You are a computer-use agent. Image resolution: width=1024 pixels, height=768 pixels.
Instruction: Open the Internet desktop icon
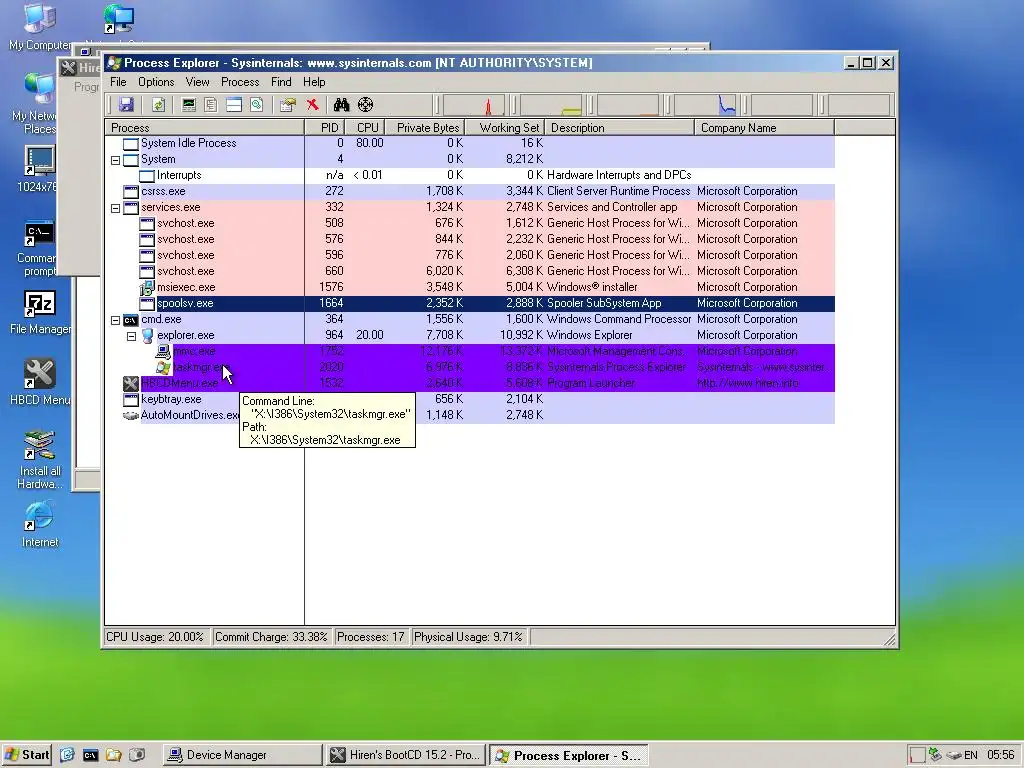pos(40,524)
